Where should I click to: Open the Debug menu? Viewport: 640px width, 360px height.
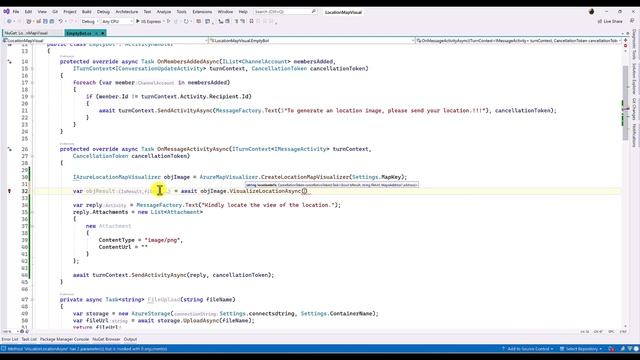(103, 12)
